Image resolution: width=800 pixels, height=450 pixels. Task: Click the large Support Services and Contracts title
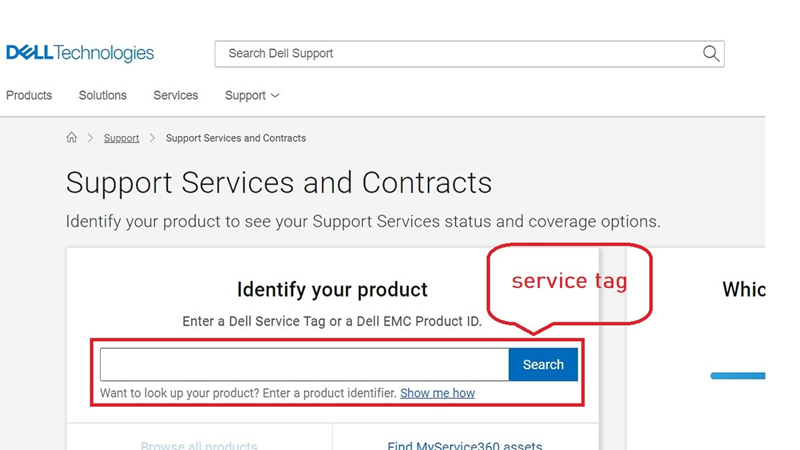tap(279, 183)
